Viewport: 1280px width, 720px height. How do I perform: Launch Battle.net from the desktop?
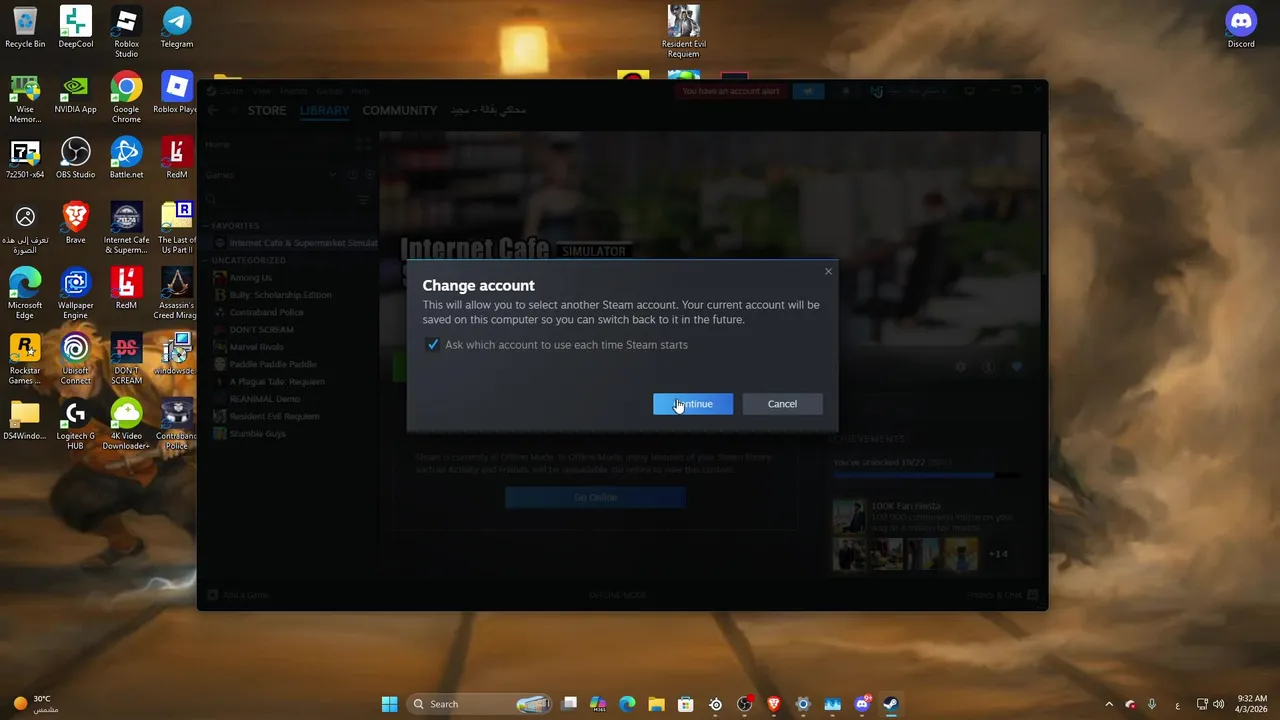point(126,158)
